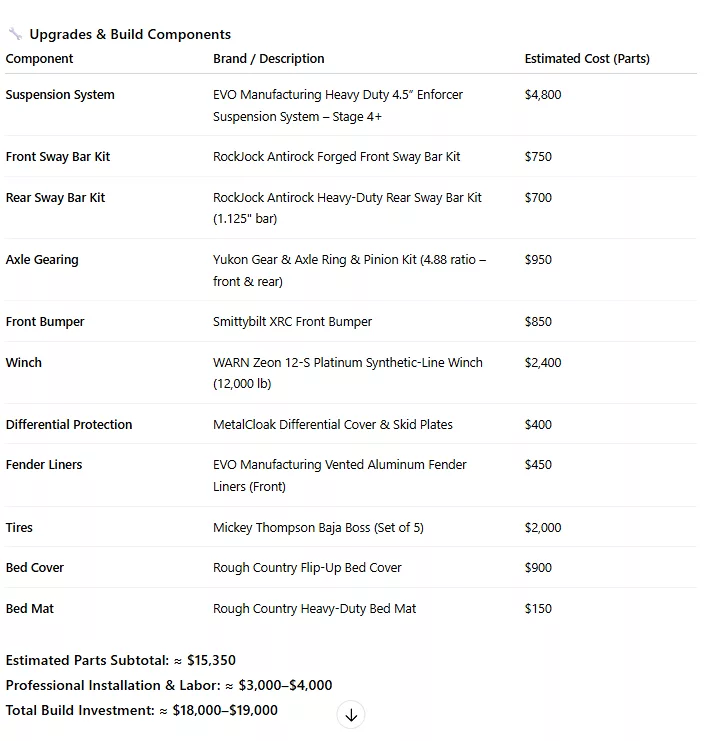Click the $4,800 suspension cost cell
The image size is (704, 741).
pyautogui.click(x=543, y=95)
